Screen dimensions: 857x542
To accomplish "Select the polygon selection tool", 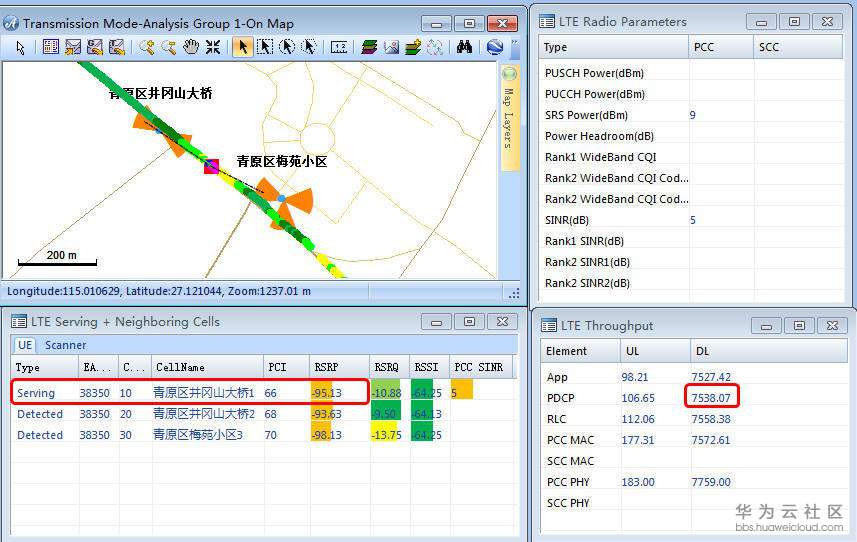I will [x=309, y=48].
